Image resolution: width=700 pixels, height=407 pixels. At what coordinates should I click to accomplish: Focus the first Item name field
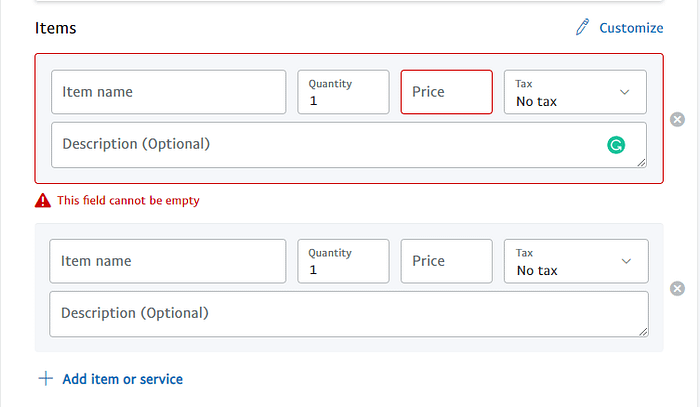tap(169, 92)
